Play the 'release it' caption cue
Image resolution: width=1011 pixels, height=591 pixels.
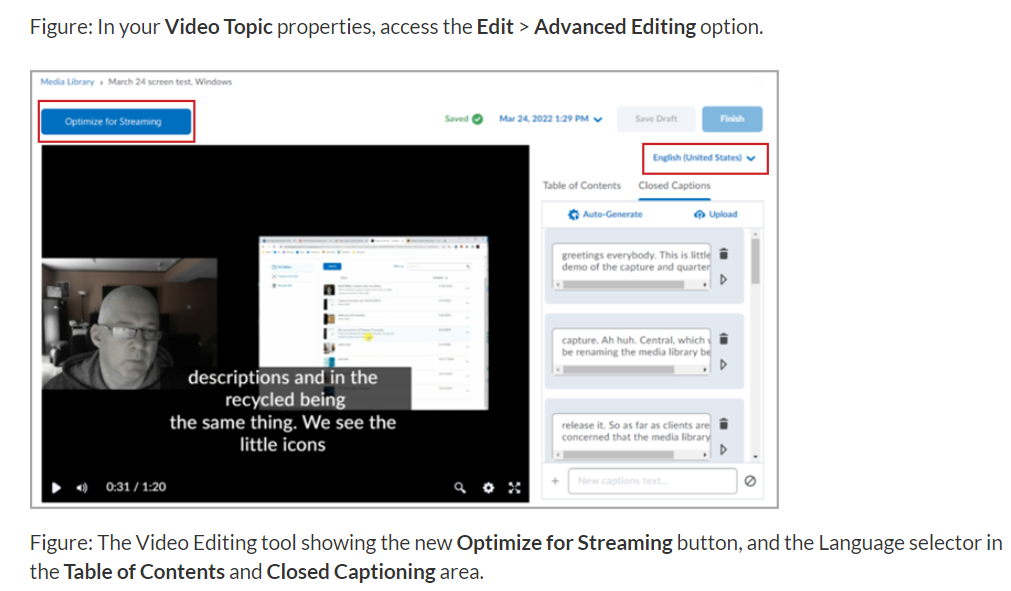point(724,449)
